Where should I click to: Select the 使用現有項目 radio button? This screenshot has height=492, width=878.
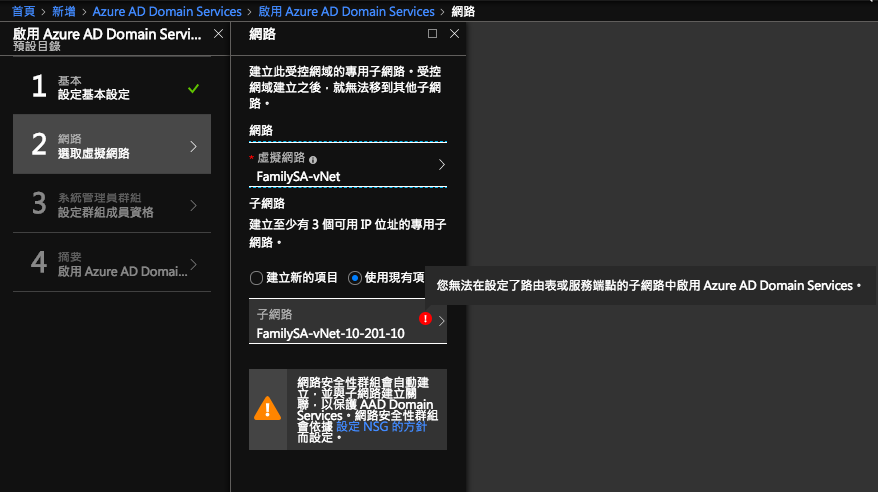coord(355,278)
